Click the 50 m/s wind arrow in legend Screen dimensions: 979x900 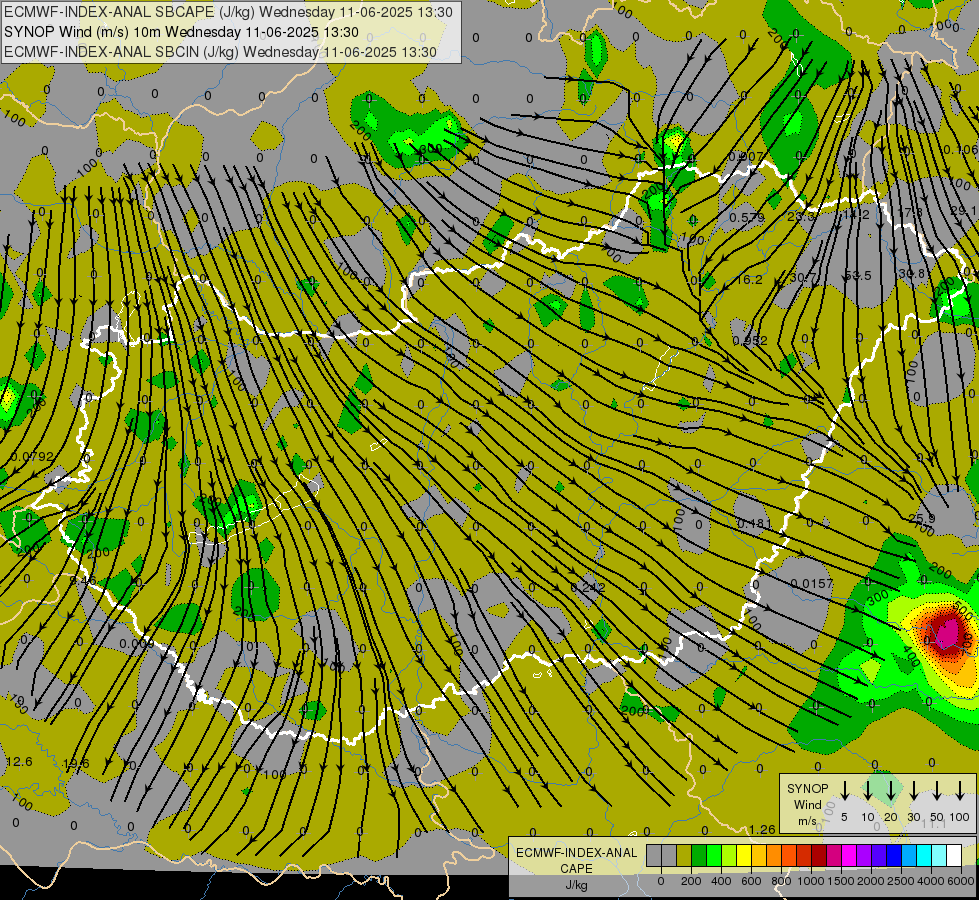click(x=937, y=791)
